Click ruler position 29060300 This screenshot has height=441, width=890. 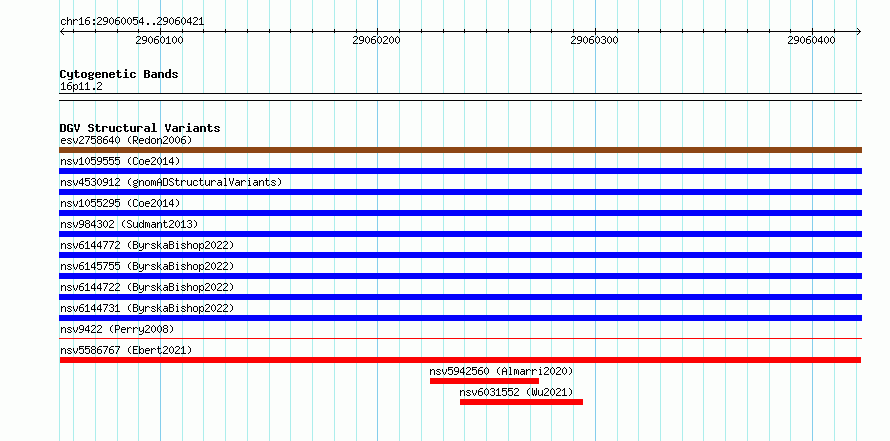[594, 40]
